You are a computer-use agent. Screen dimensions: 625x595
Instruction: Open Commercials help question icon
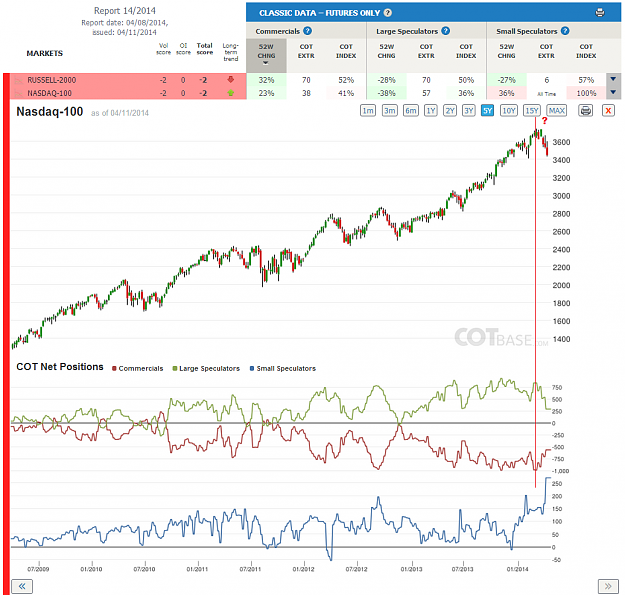(x=307, y=31)
